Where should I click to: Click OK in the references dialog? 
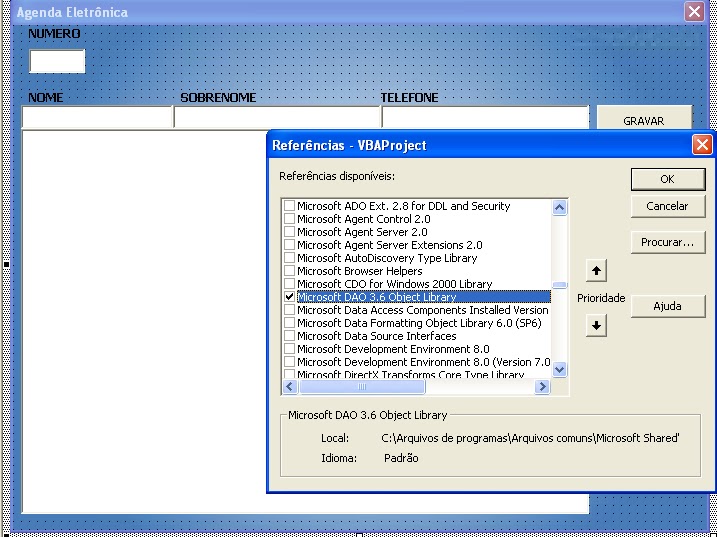pyautogui.click(x=668, y=179)
